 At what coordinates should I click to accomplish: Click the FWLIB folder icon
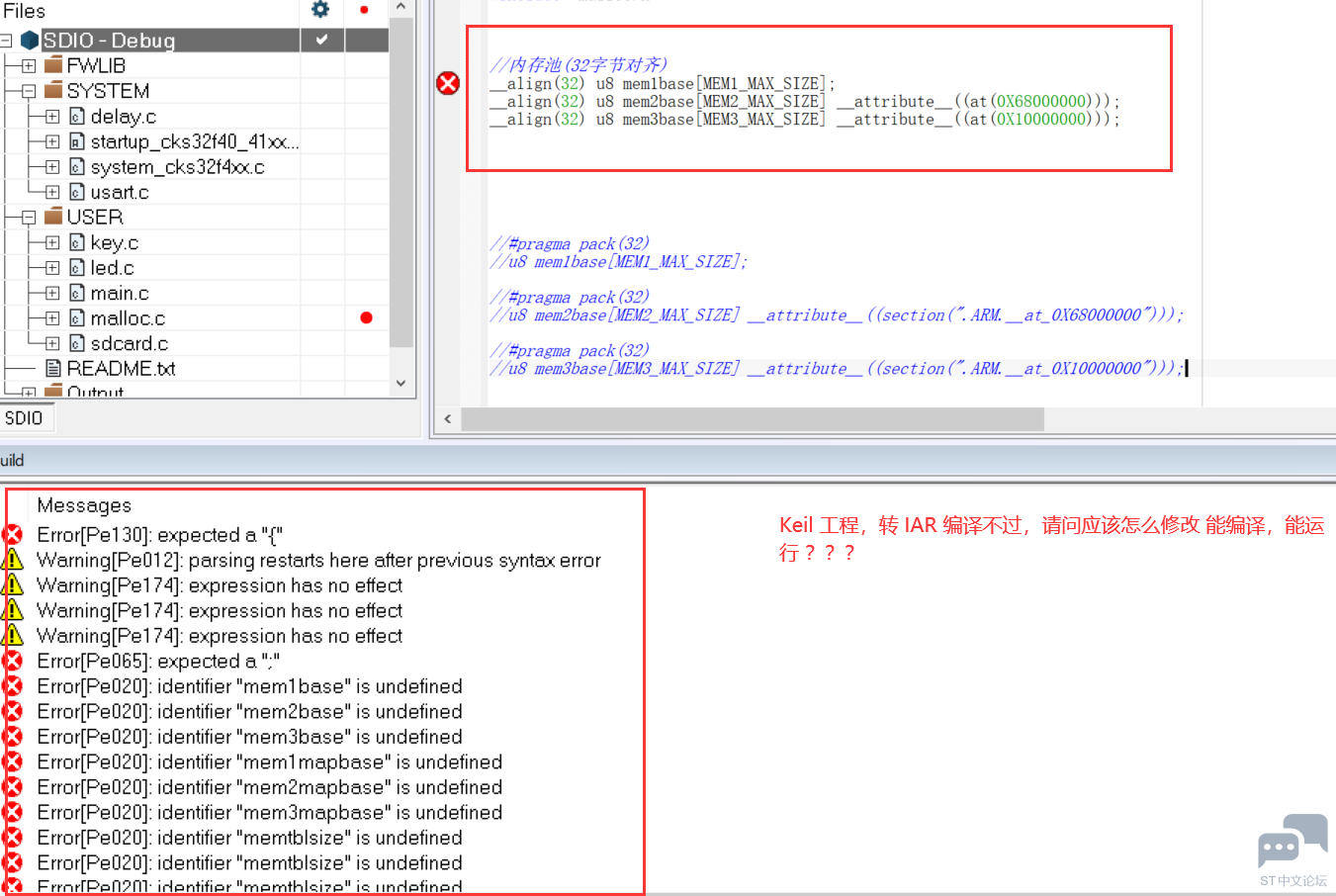[53, 65]
